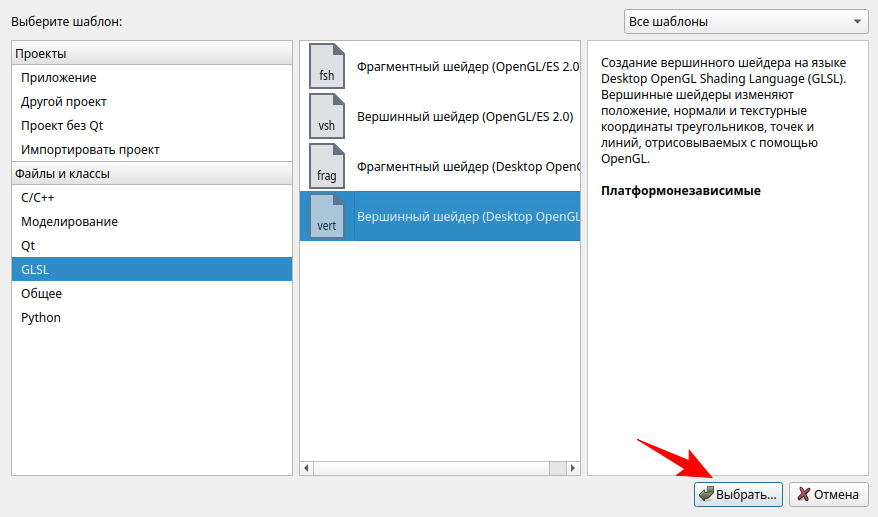Select the 'GLSL' category
Viewport: 878px width, 517px height.
[x=35, y=269]
